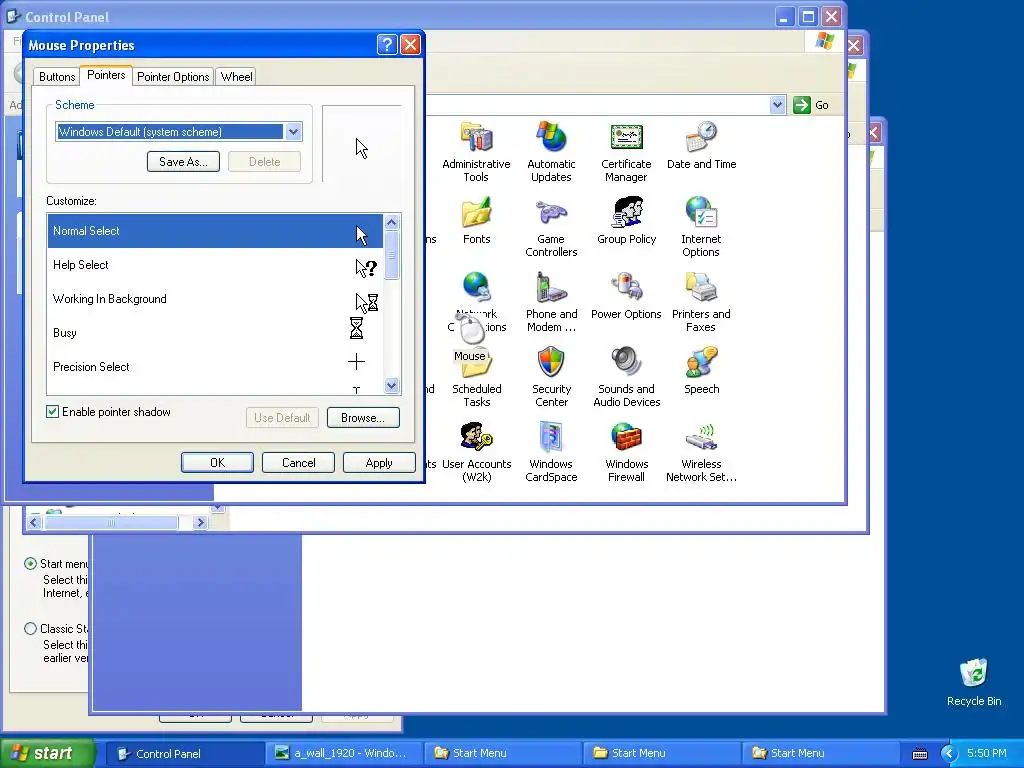The height and width of the screenshot is (768, 1024).
Task: Click Customize list scroll up arrow
Action: (391, 222)
